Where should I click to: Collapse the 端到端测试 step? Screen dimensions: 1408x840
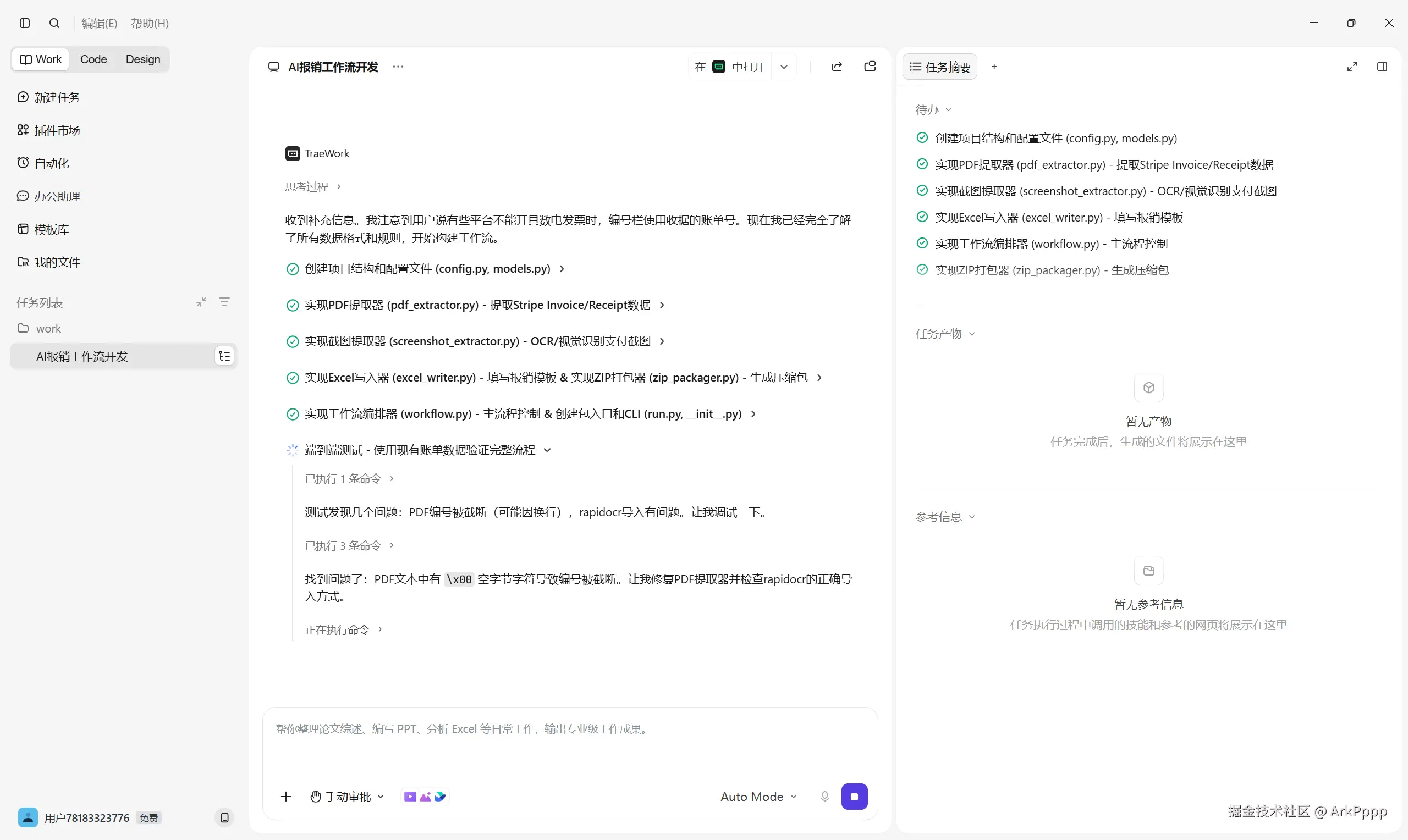(x=427, y=450)
